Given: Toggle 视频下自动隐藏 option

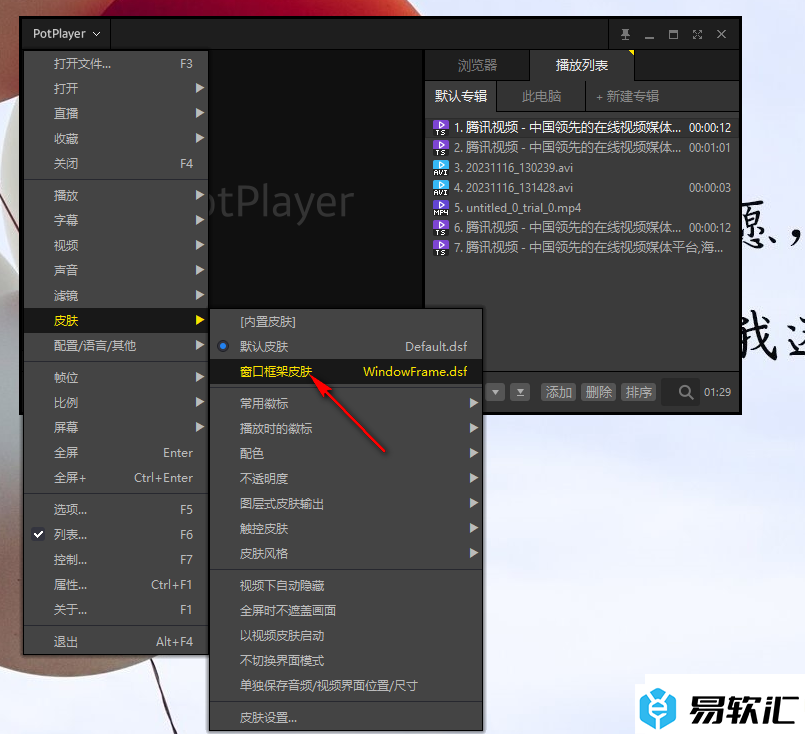Looking at the screenshot, I should [346, 586].
